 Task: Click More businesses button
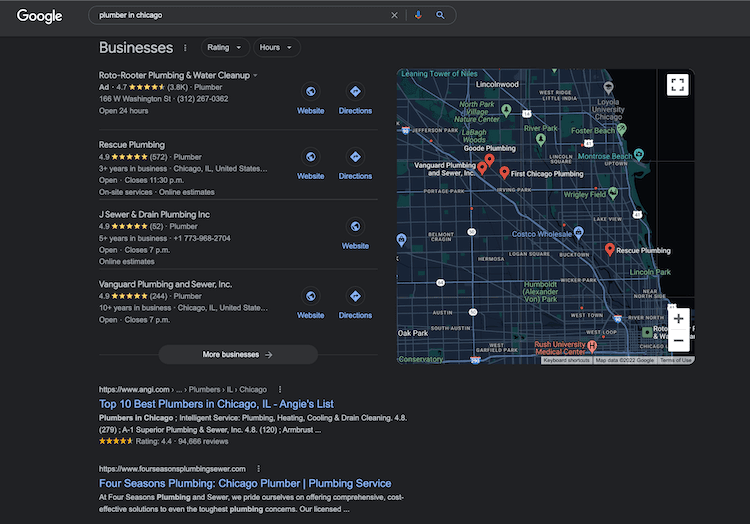tap(238, 354)
